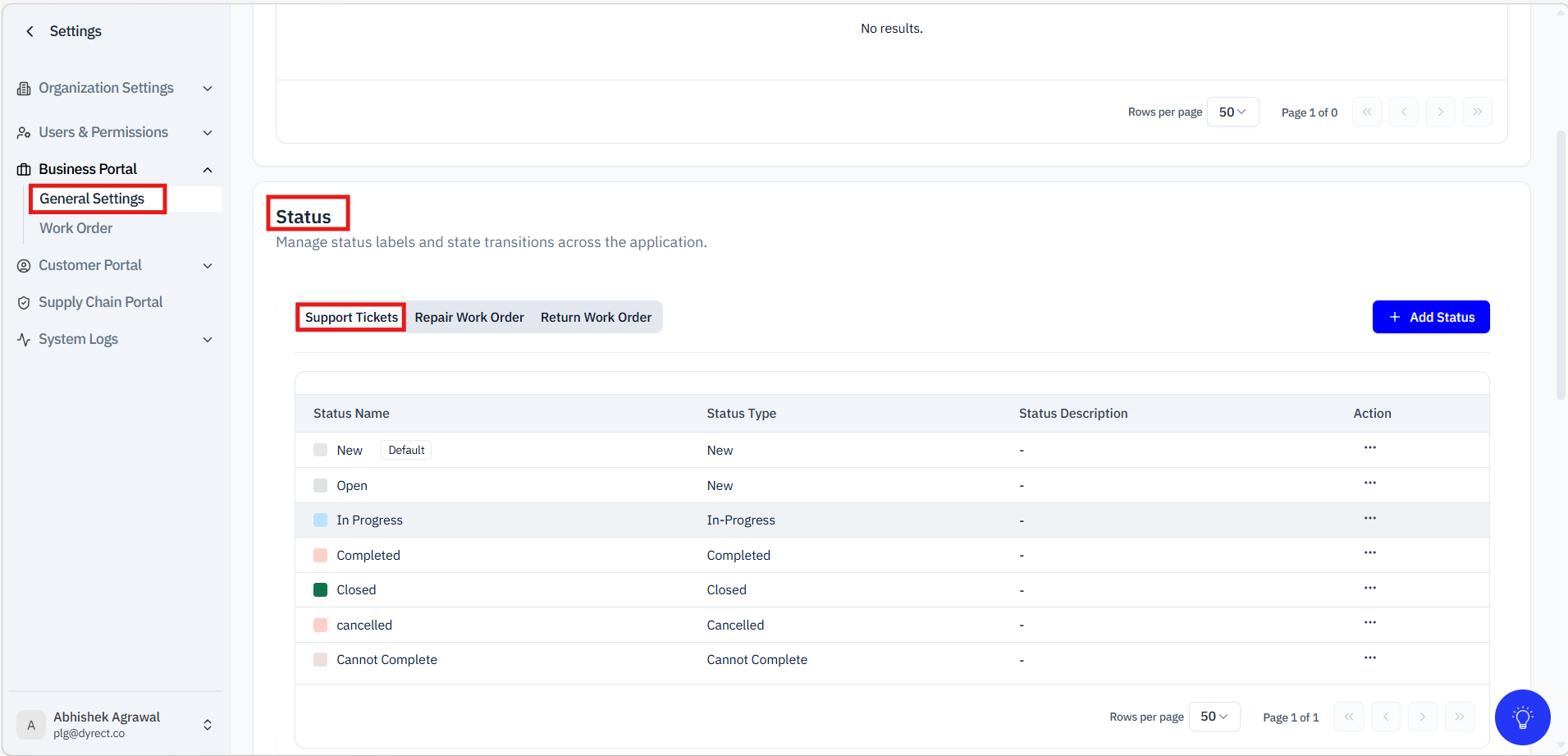
Task: Expand Customer Portal section
Action: 208,266
